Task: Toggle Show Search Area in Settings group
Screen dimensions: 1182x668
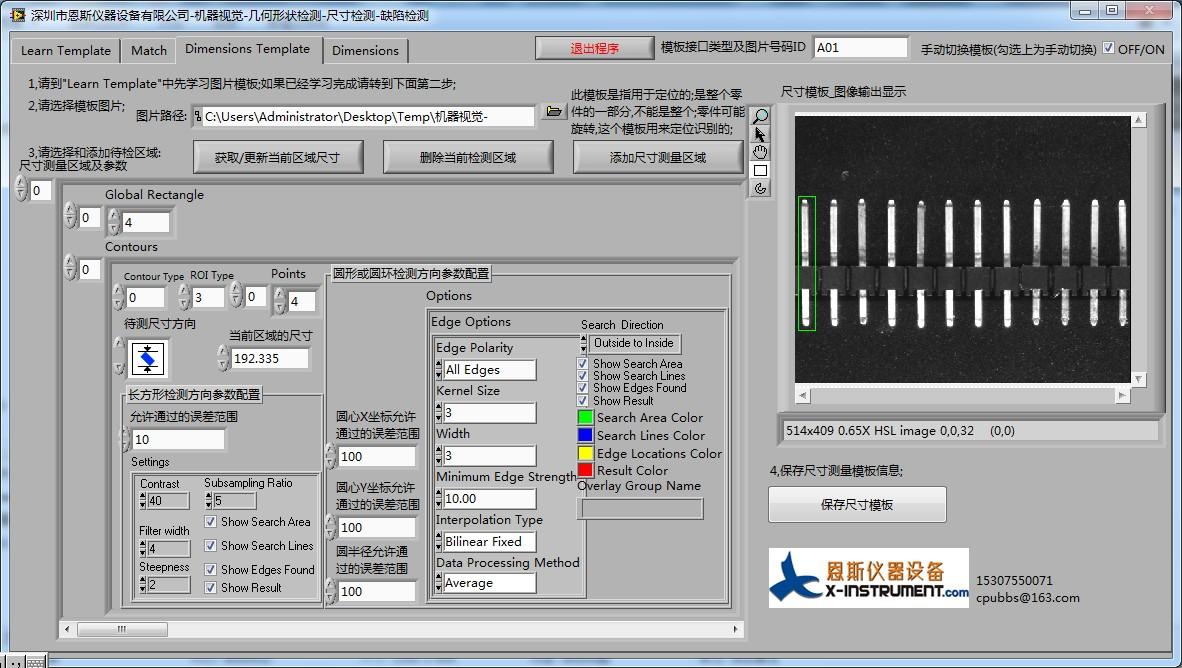Action: click(210, 522)
